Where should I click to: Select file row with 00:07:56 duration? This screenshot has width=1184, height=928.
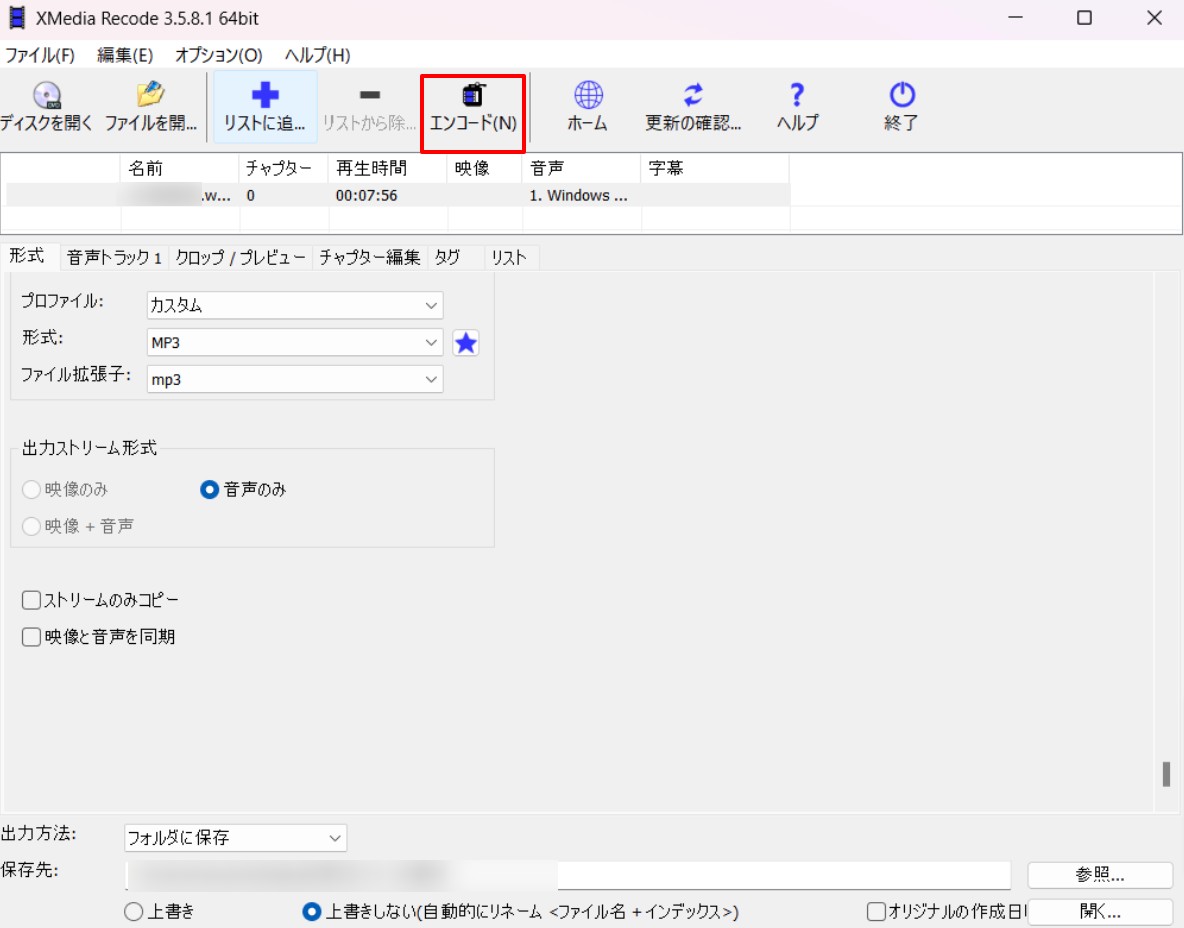[398, 195]
